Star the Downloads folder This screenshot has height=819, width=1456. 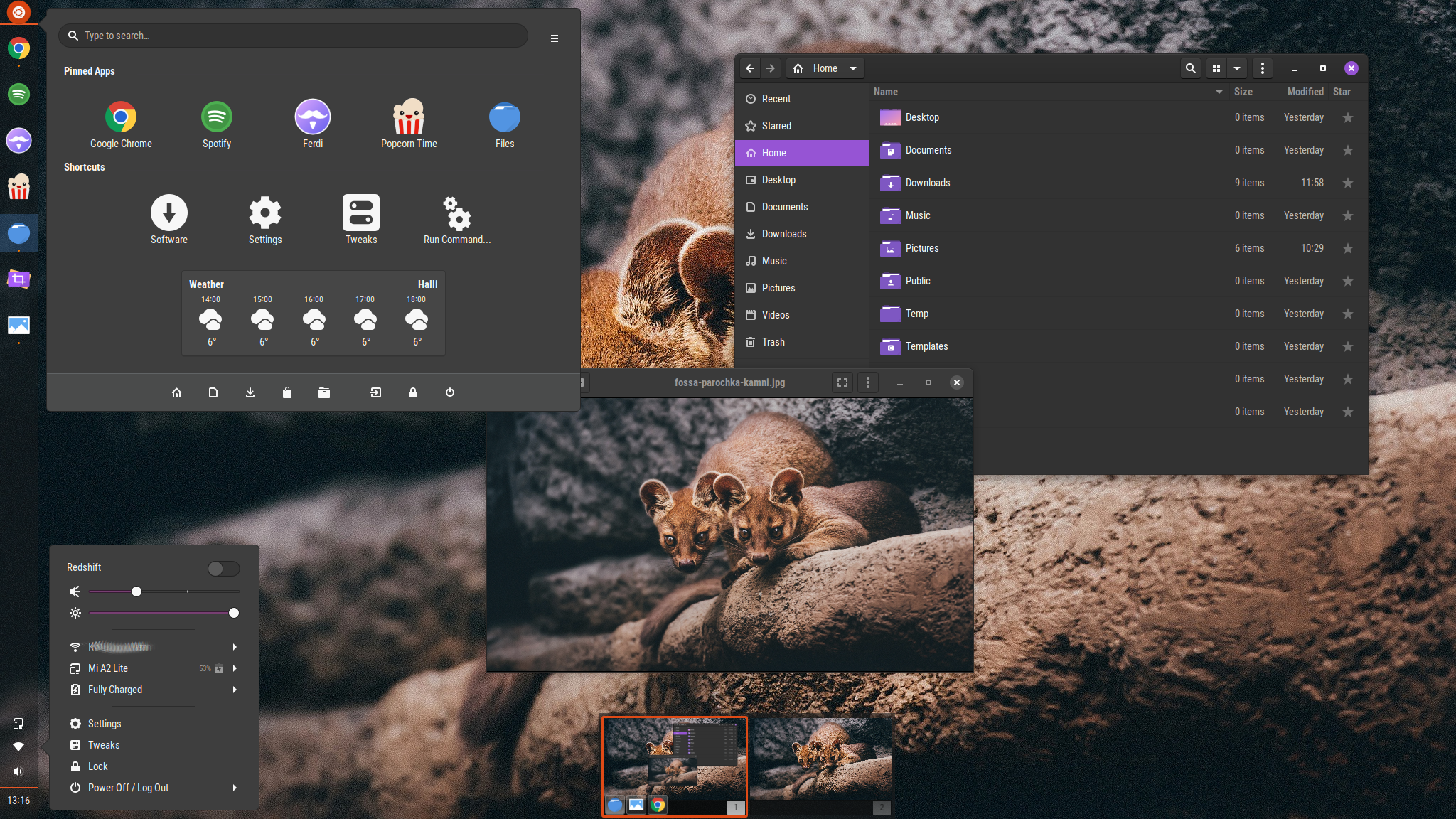click(x=1347, y=183)
